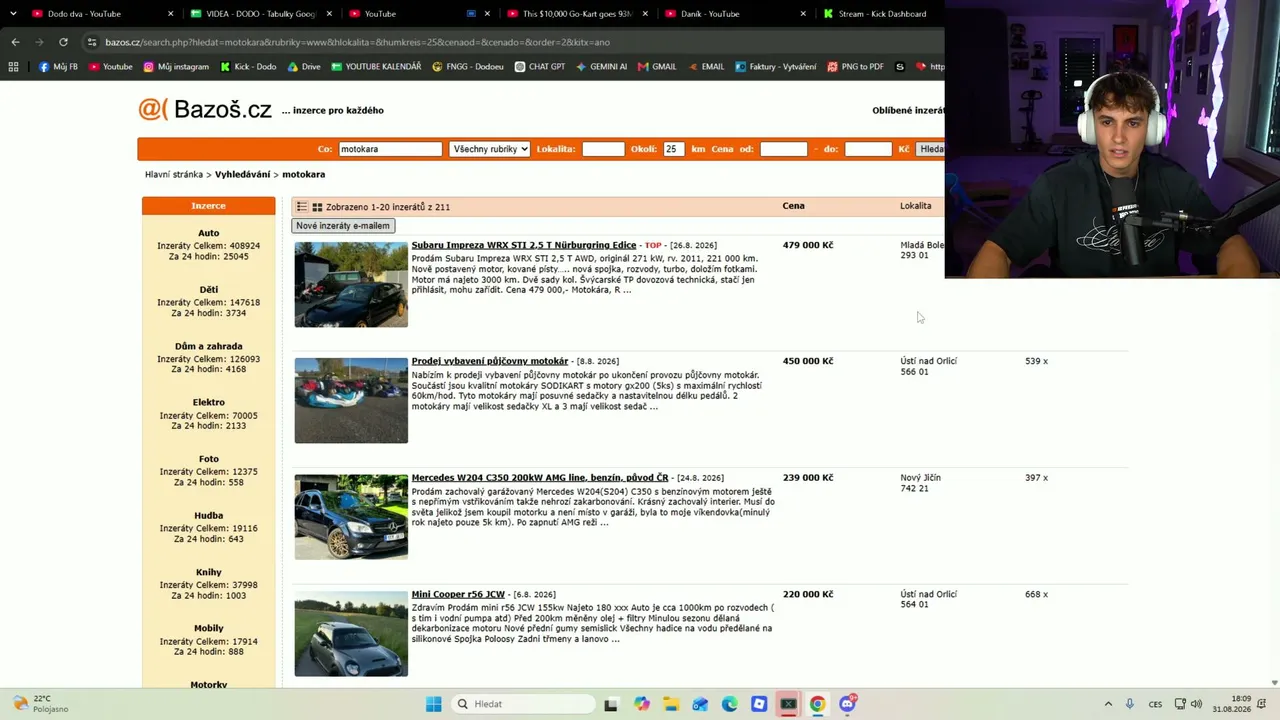
Task: Close the Danik - YouTube tab
Action: [x=804, y=14]
